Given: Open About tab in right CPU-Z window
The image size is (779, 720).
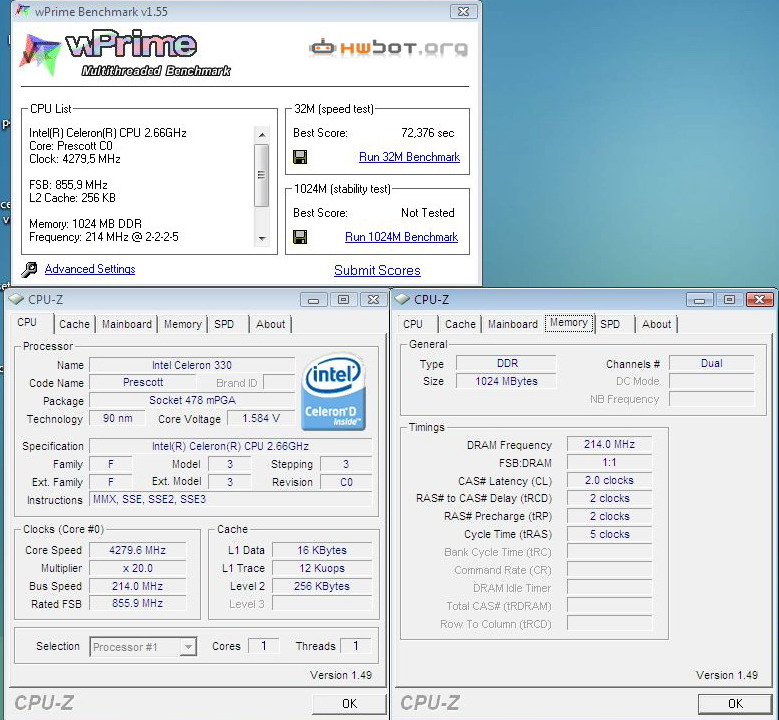Looking at the screenshot, I should click(x=656, y=324).
